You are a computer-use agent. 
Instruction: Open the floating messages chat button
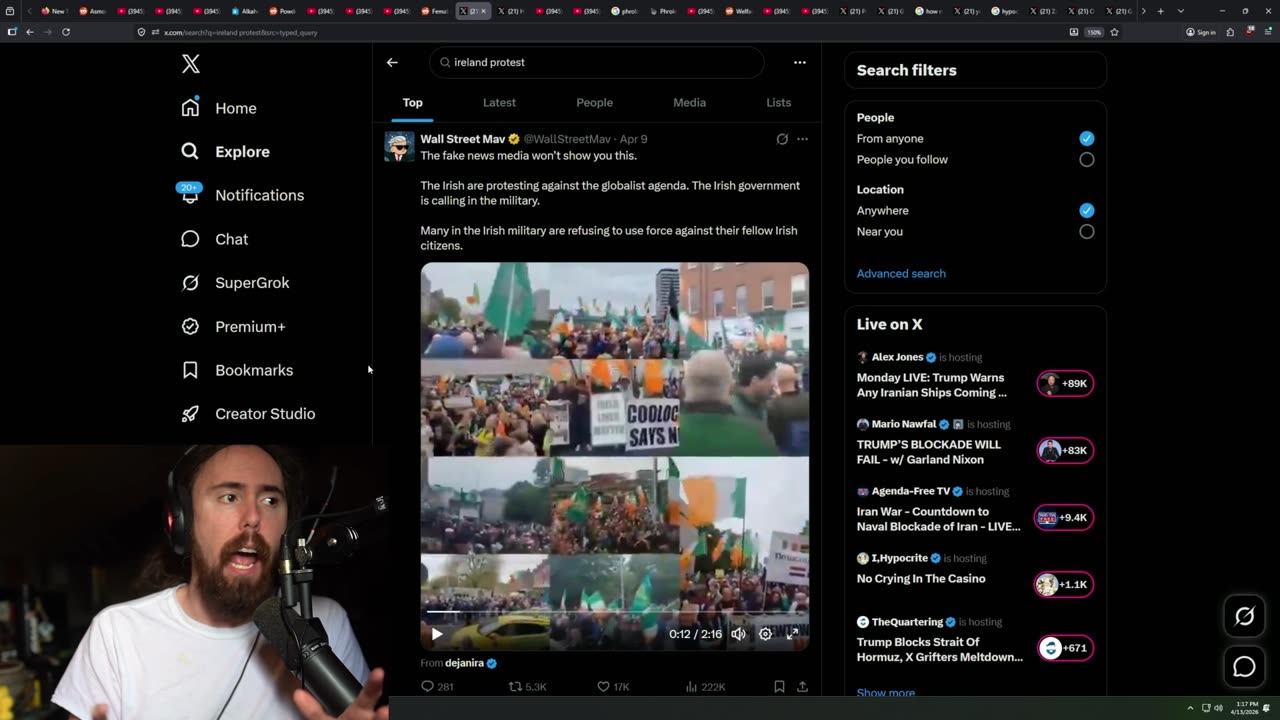1245,666
